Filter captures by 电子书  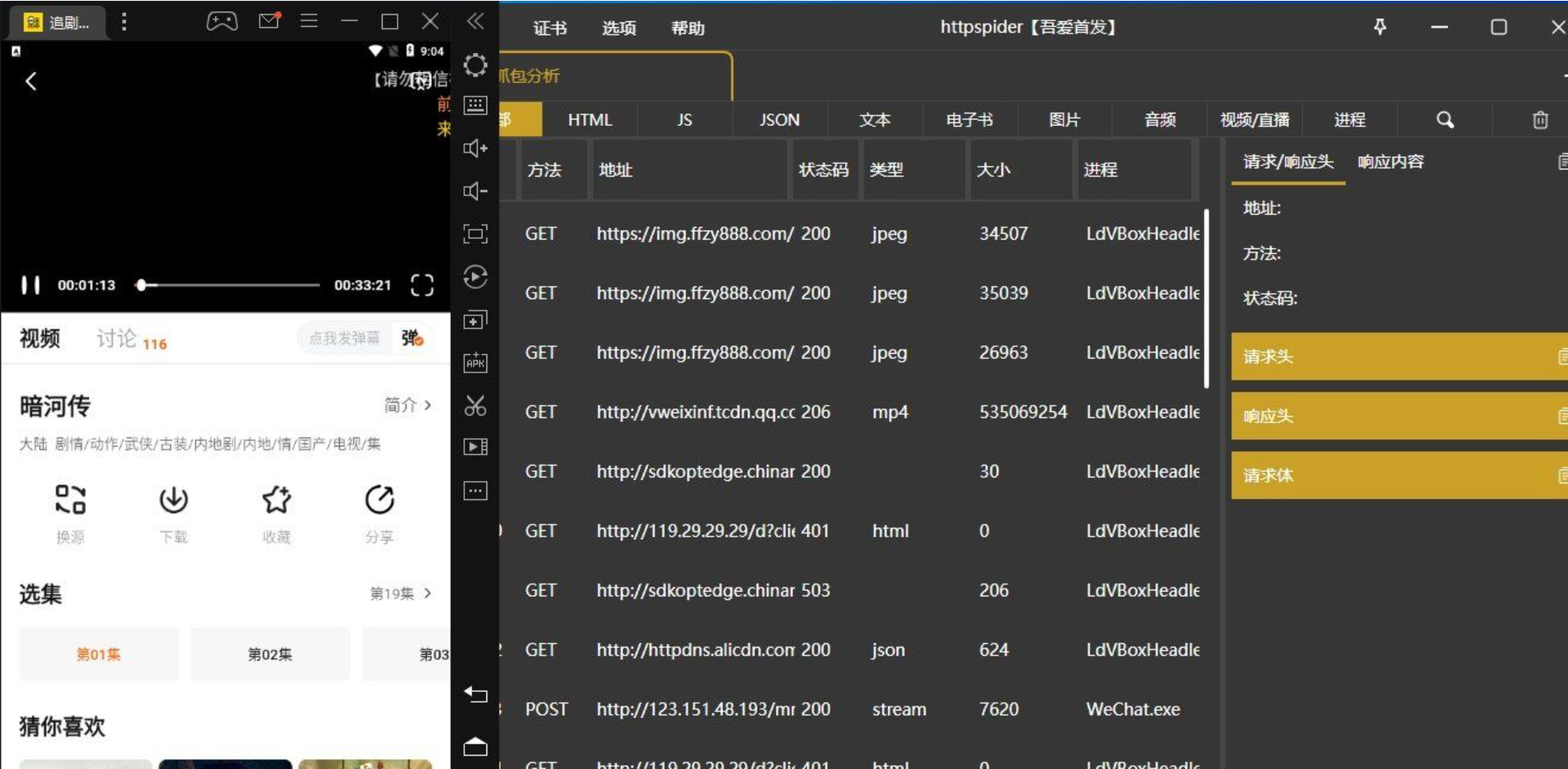click(970, 120)
